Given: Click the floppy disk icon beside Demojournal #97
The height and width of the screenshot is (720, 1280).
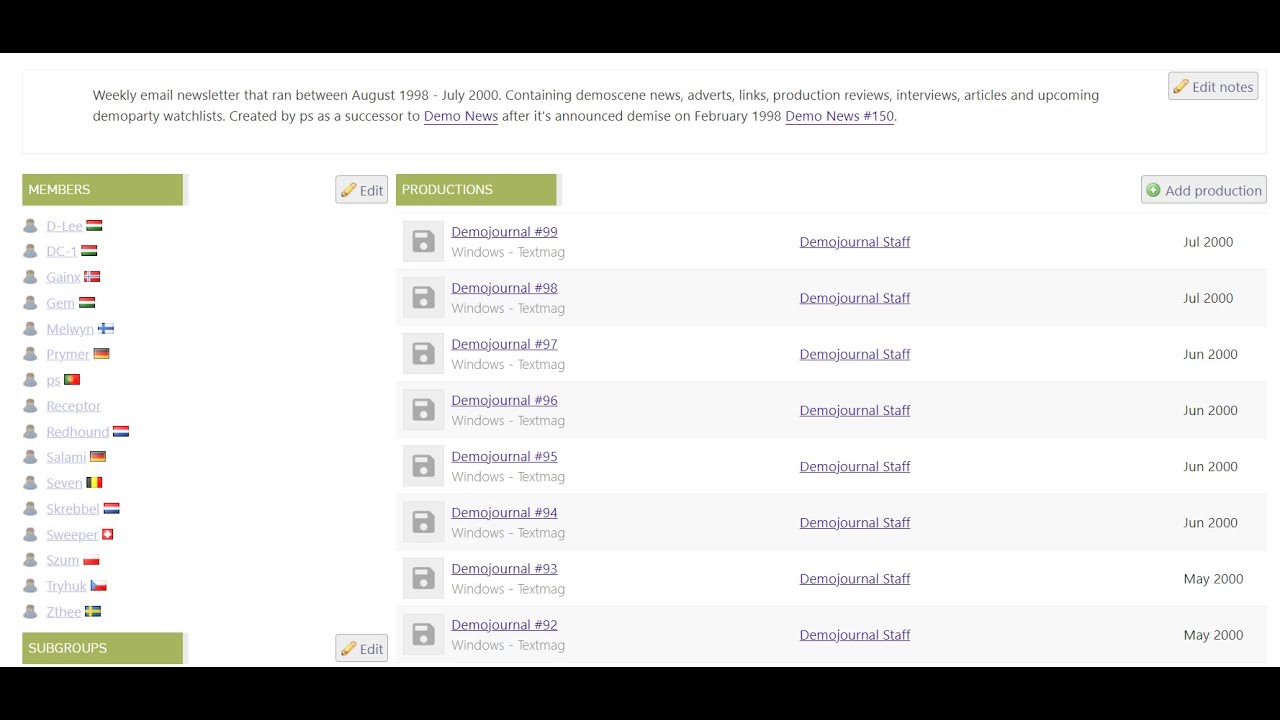Looking at the screenshot, I should click(423, 354).
